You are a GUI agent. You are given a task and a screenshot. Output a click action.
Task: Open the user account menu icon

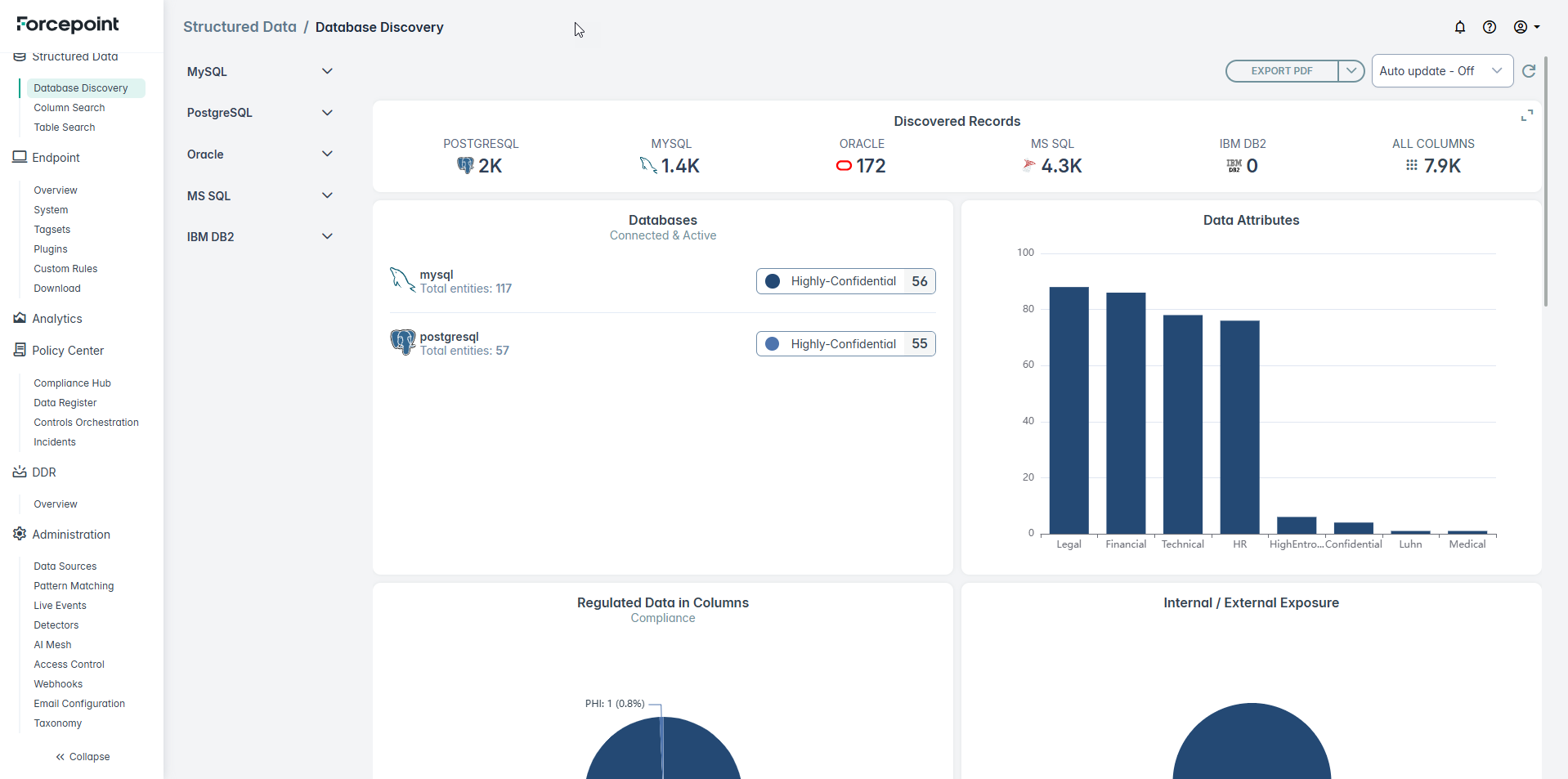point(1525,27)
